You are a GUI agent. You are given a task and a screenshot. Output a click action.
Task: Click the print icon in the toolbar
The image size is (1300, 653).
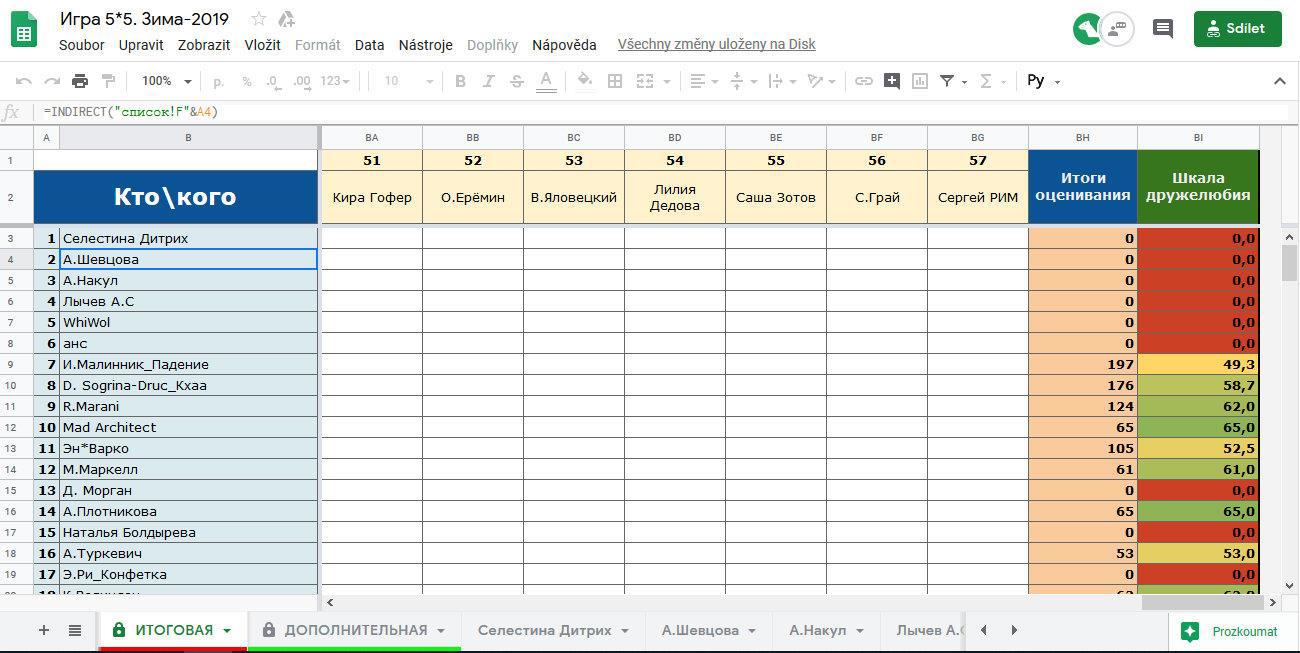point(80,81)
